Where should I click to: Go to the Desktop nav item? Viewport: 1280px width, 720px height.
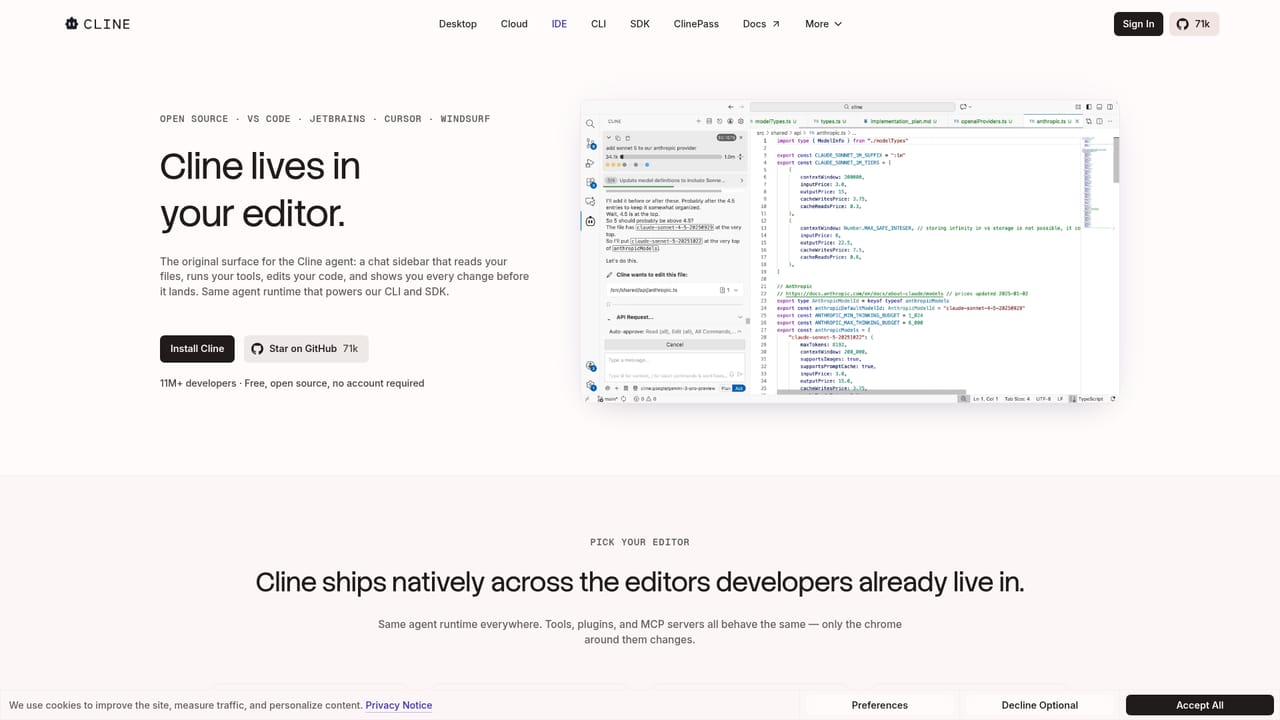click(x=458, y=24)
